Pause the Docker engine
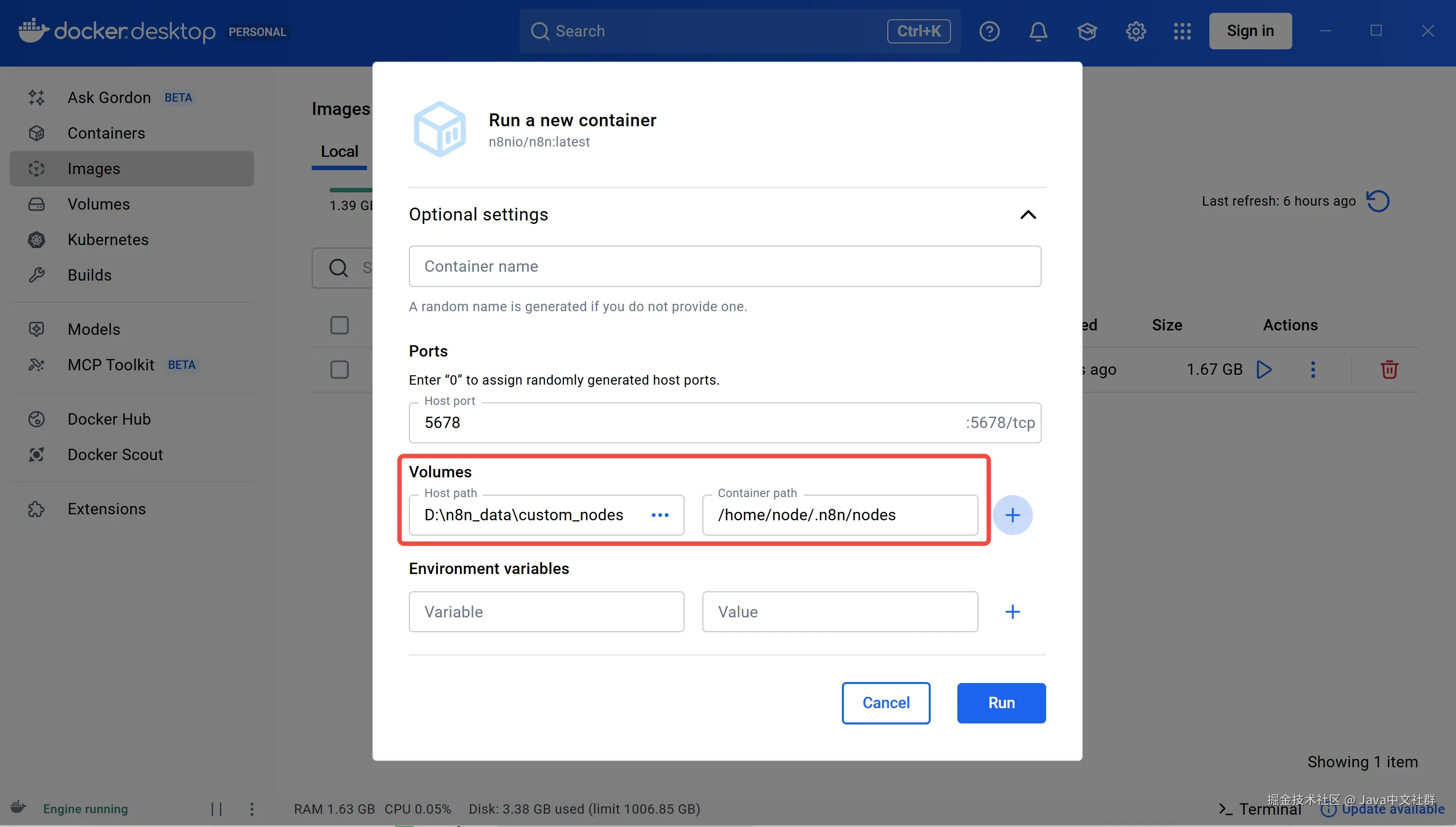Image resolution: width=1456 pixels, height=827 pixels. coord(217,809)
